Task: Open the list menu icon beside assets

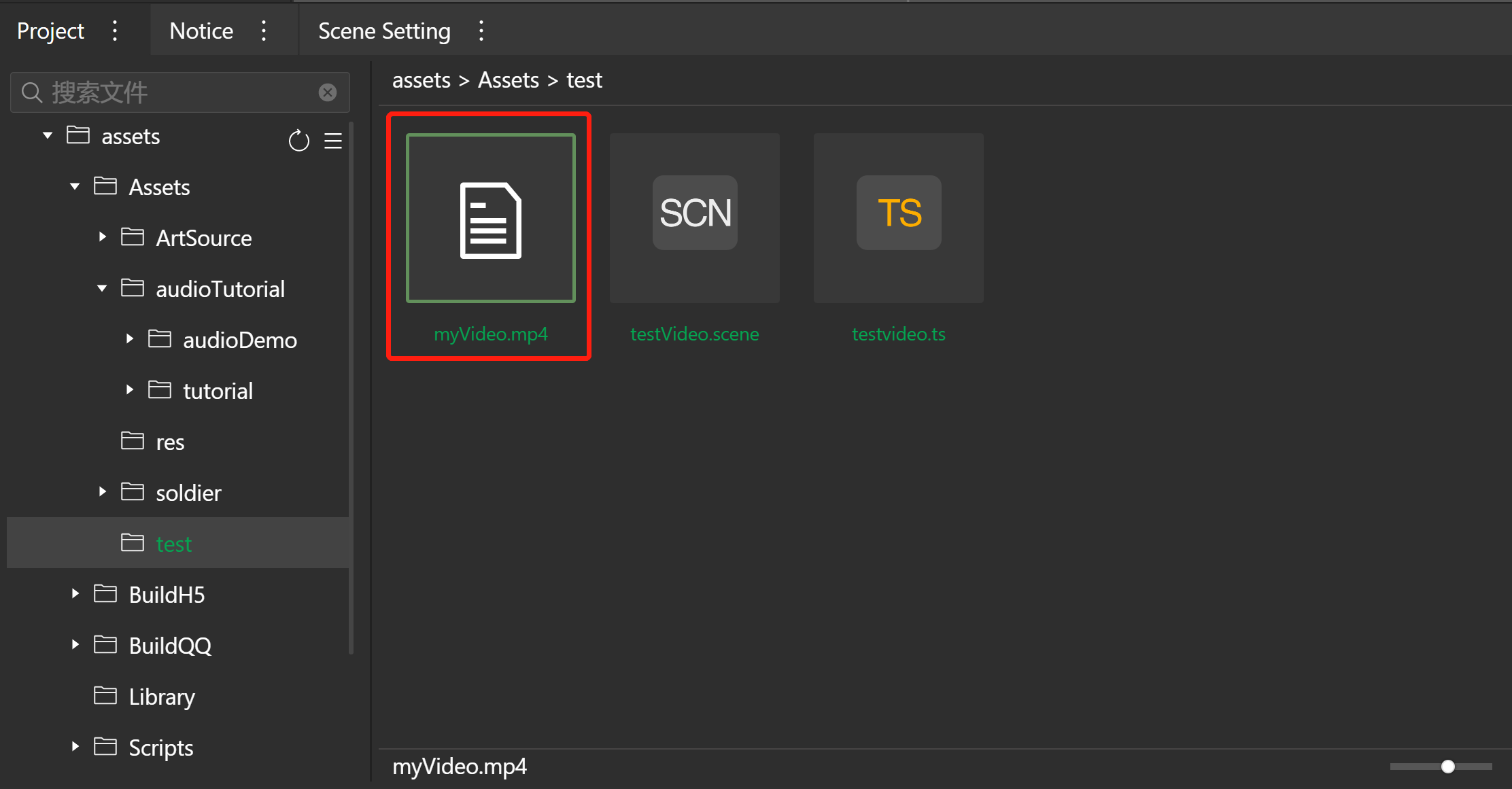Action: coord(333,141)
